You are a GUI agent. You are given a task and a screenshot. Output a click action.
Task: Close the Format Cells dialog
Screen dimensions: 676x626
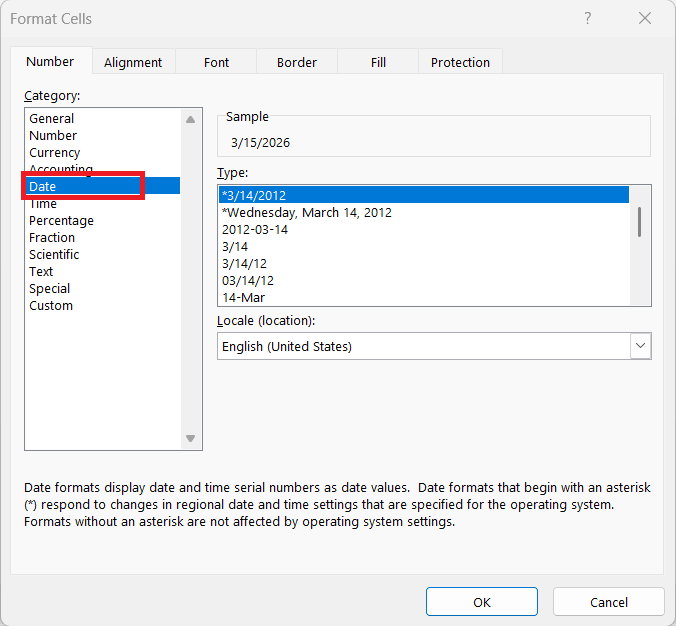pos(642,19)
